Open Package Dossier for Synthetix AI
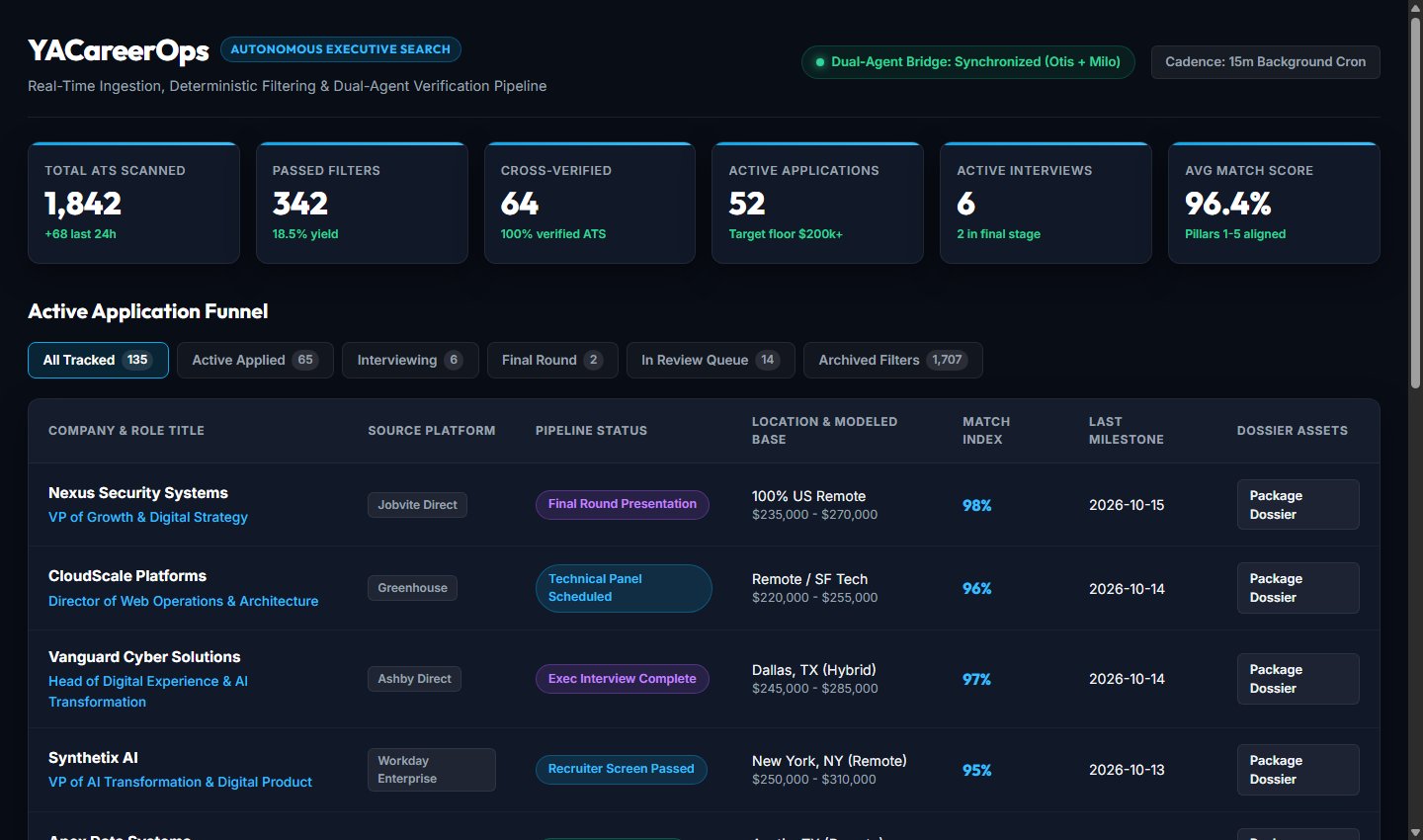 click(x=1297, y=770)
